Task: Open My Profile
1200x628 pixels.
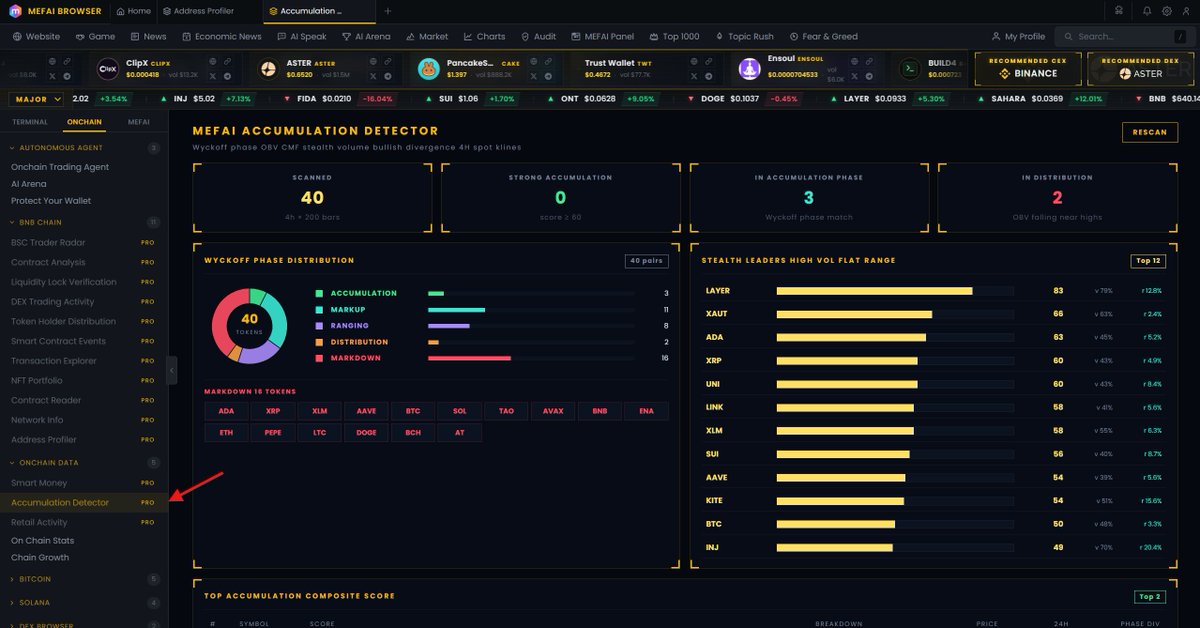Action: point(1018,36)
